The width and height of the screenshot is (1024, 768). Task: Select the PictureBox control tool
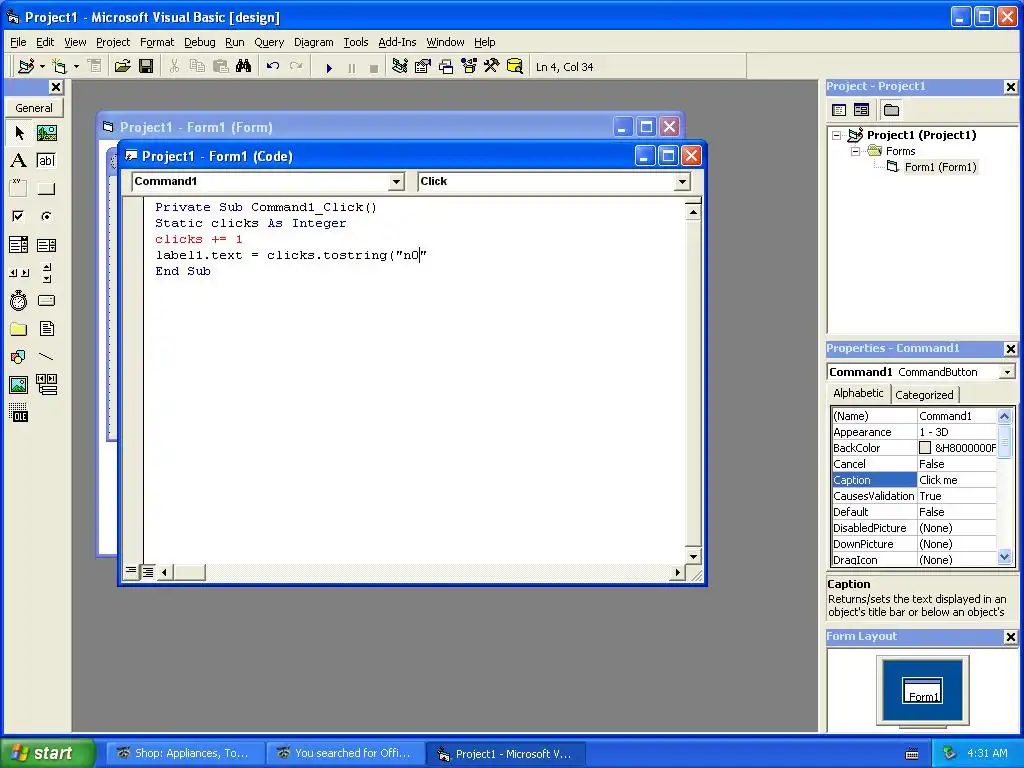coord(46,133)
